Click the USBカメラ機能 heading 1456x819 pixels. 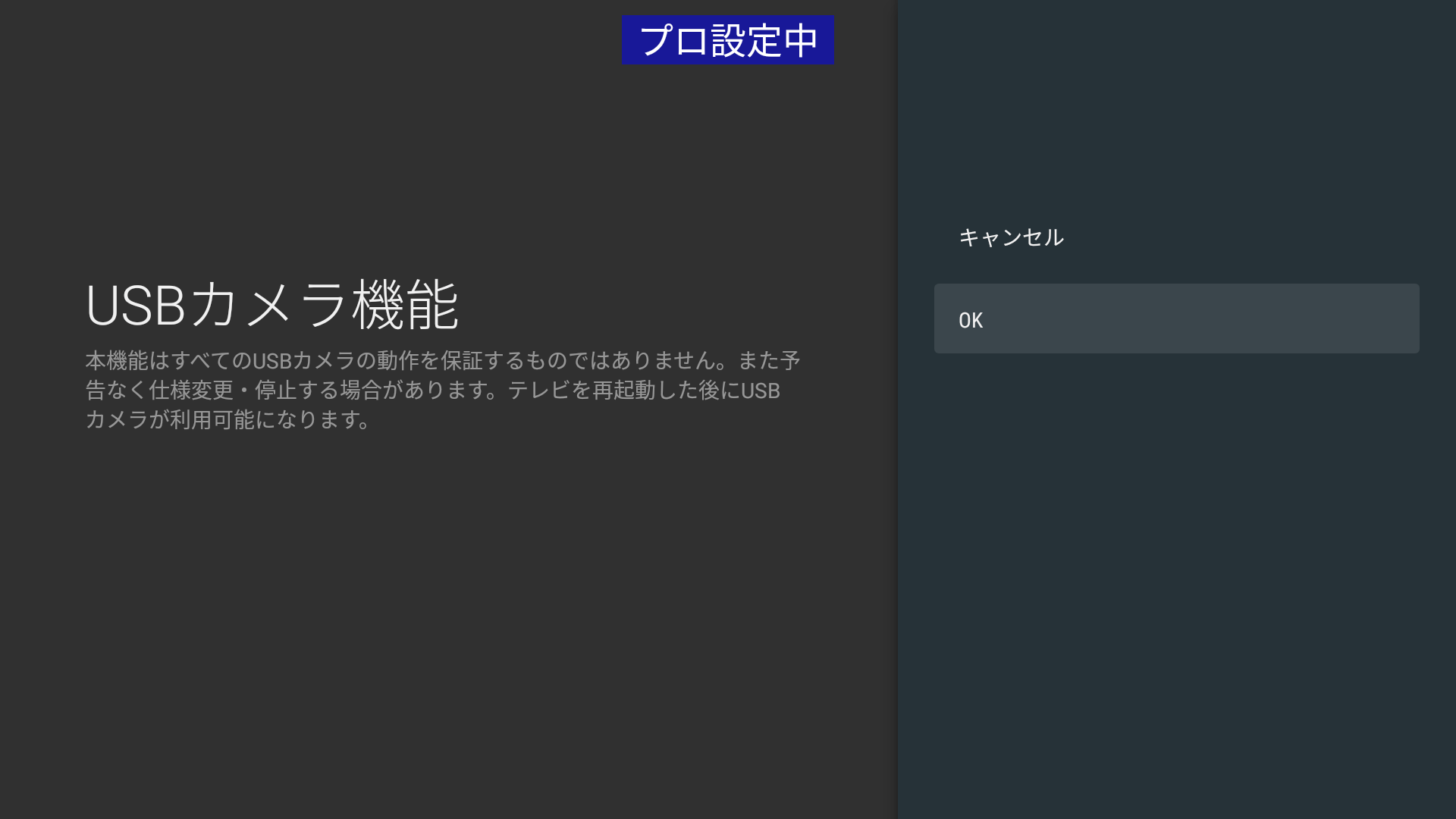(x=271, y=305)
